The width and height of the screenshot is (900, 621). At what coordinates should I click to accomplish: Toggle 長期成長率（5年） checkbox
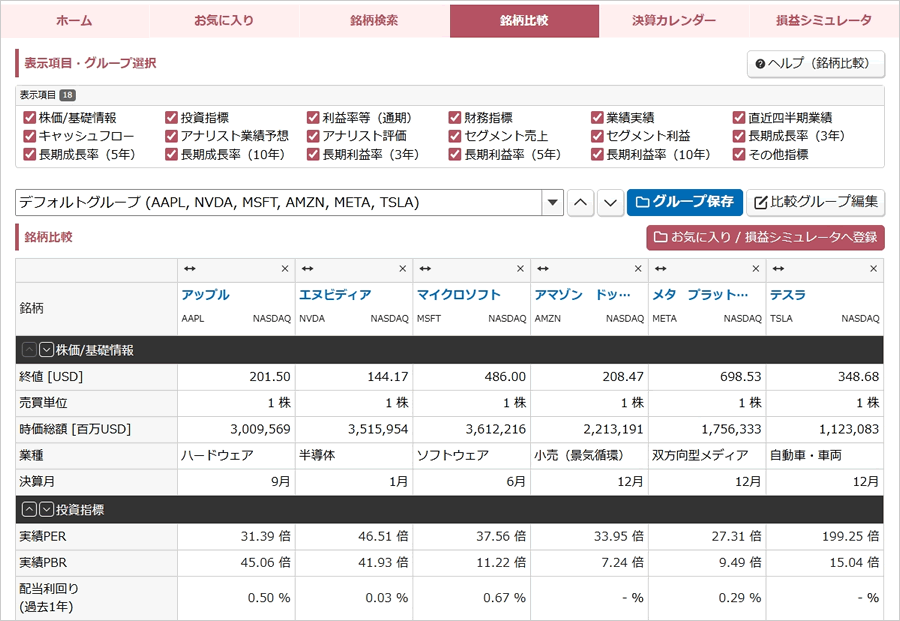coord(30,154)
